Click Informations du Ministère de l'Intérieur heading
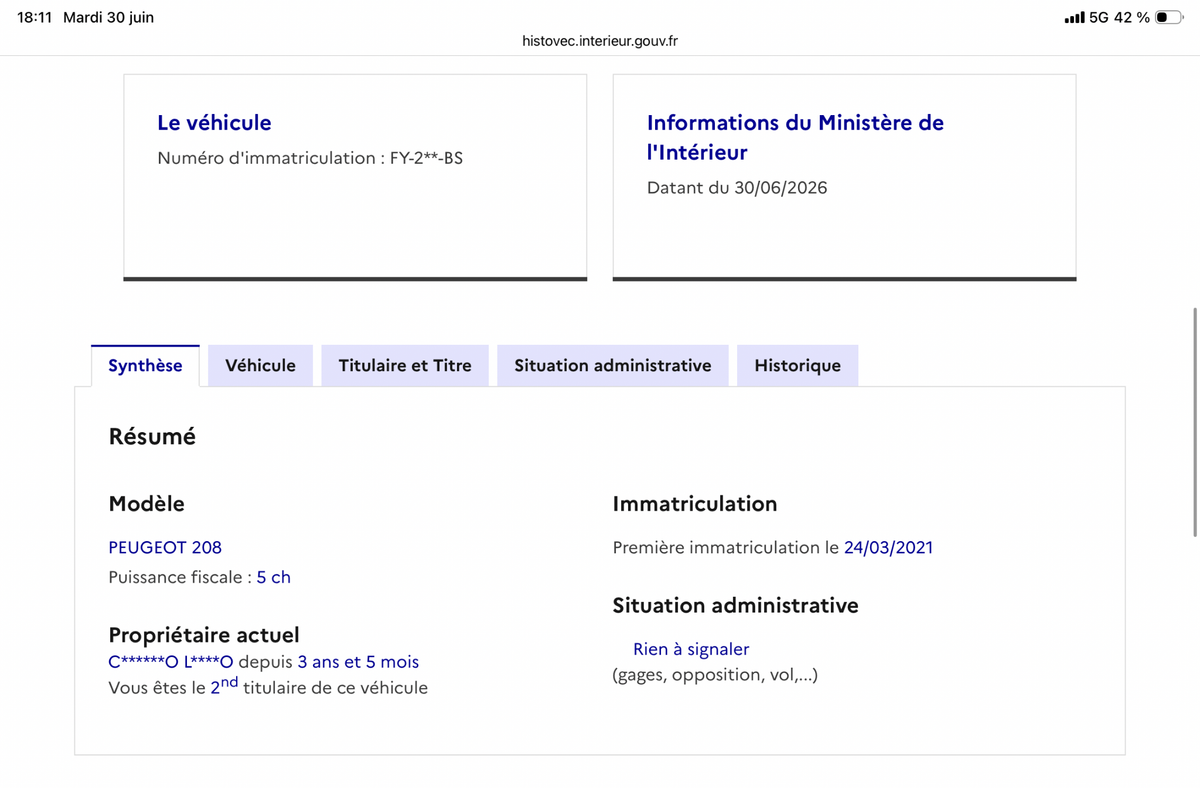The height and width of the screenshot is (788, 1200). coord(795,138)
